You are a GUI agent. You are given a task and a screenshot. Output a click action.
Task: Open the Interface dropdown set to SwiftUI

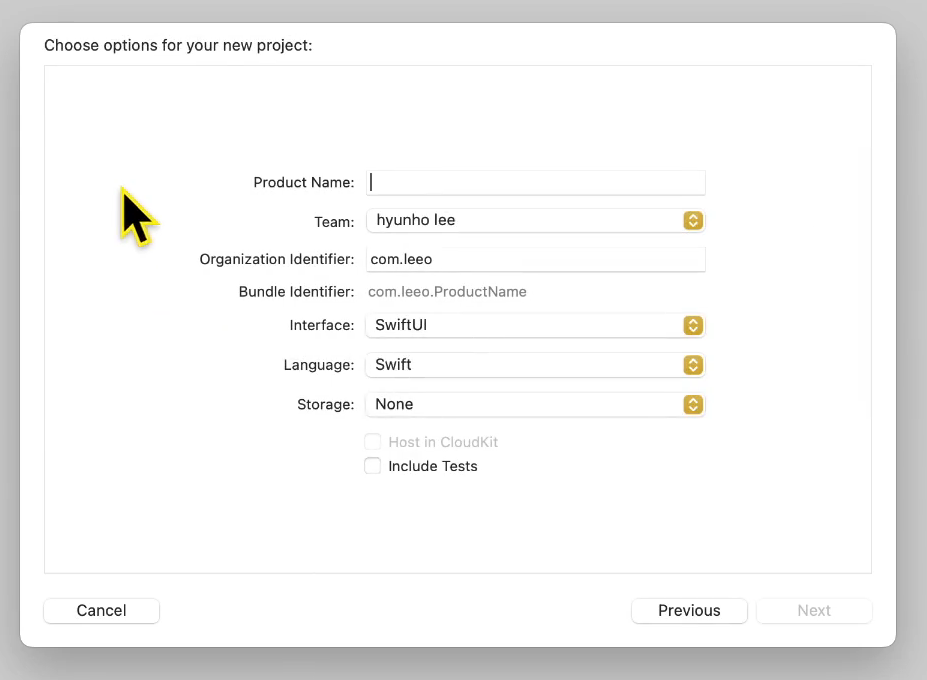(x=535, y=325)
